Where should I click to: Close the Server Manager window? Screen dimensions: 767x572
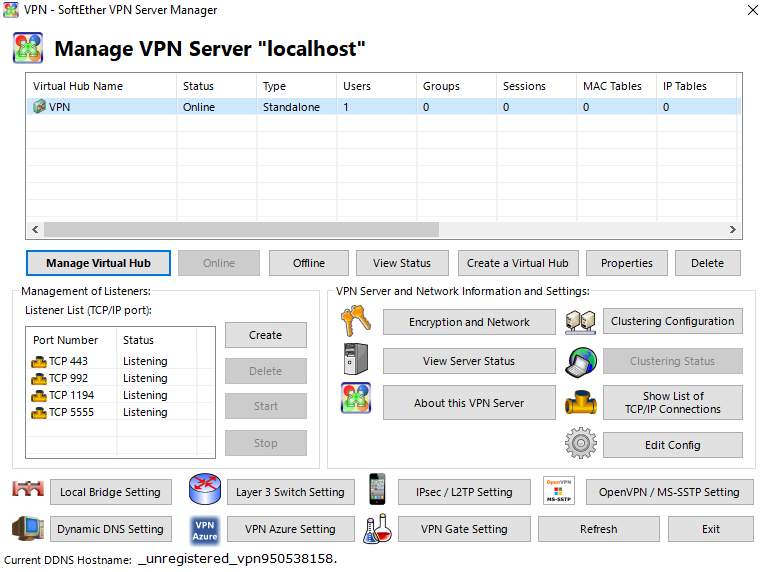[x=753, y=10]
